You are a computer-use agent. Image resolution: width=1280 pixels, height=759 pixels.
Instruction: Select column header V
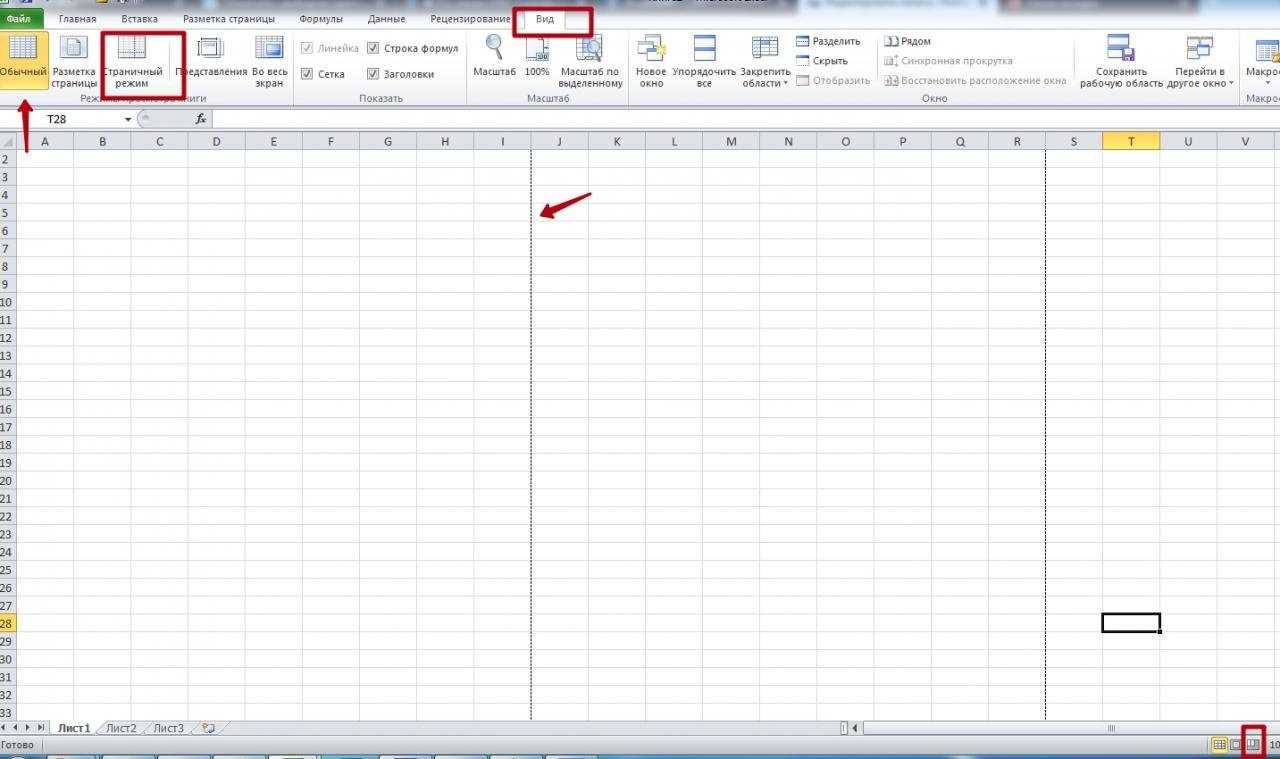(1245, 141)
